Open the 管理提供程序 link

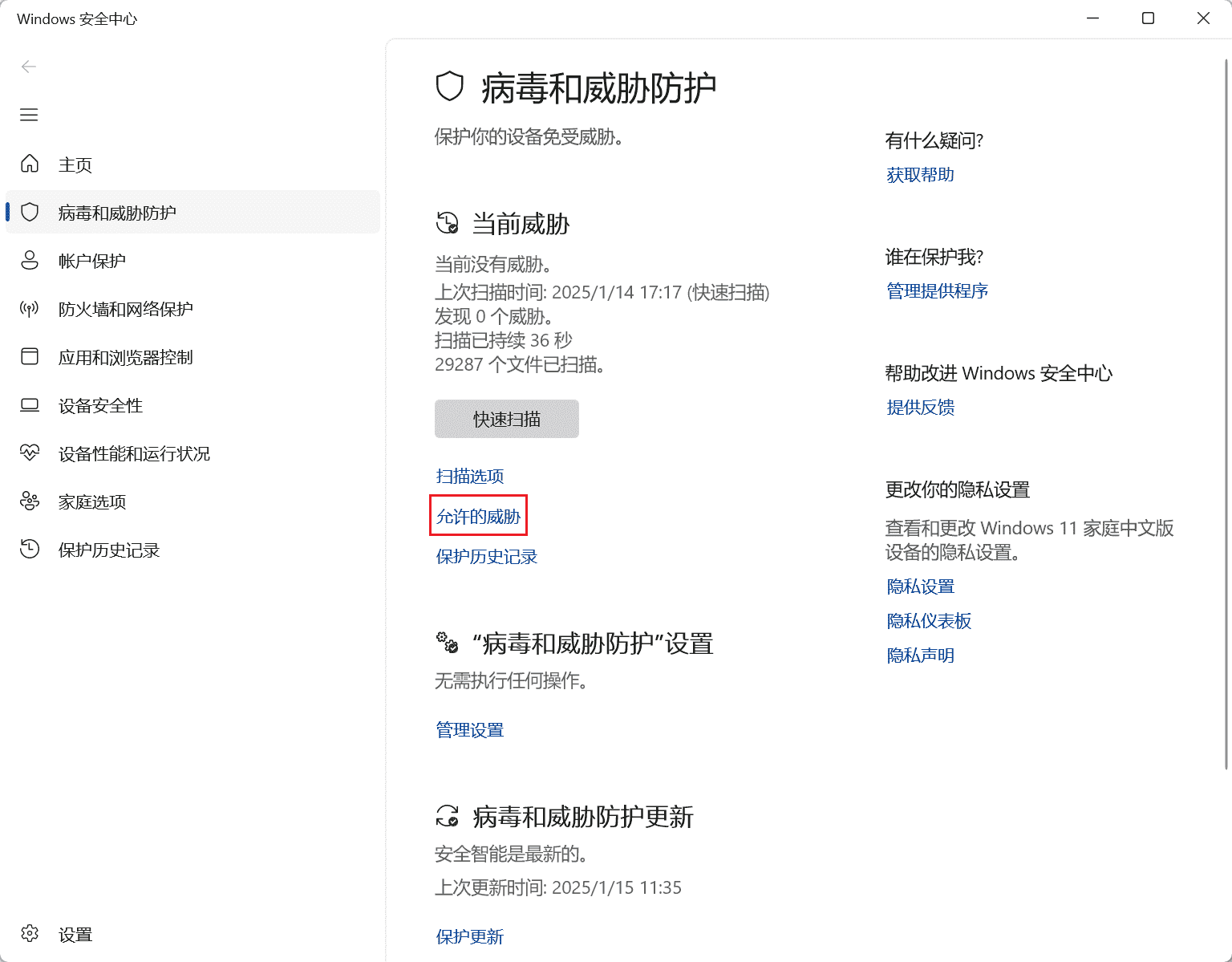pyautogui.click(x=938, y=291)
